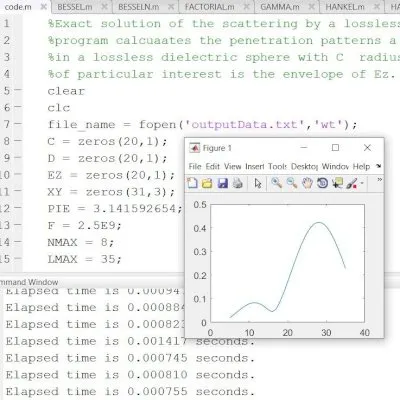
Task: Click the New Figure icon
Action: click(x=192, y=183)
